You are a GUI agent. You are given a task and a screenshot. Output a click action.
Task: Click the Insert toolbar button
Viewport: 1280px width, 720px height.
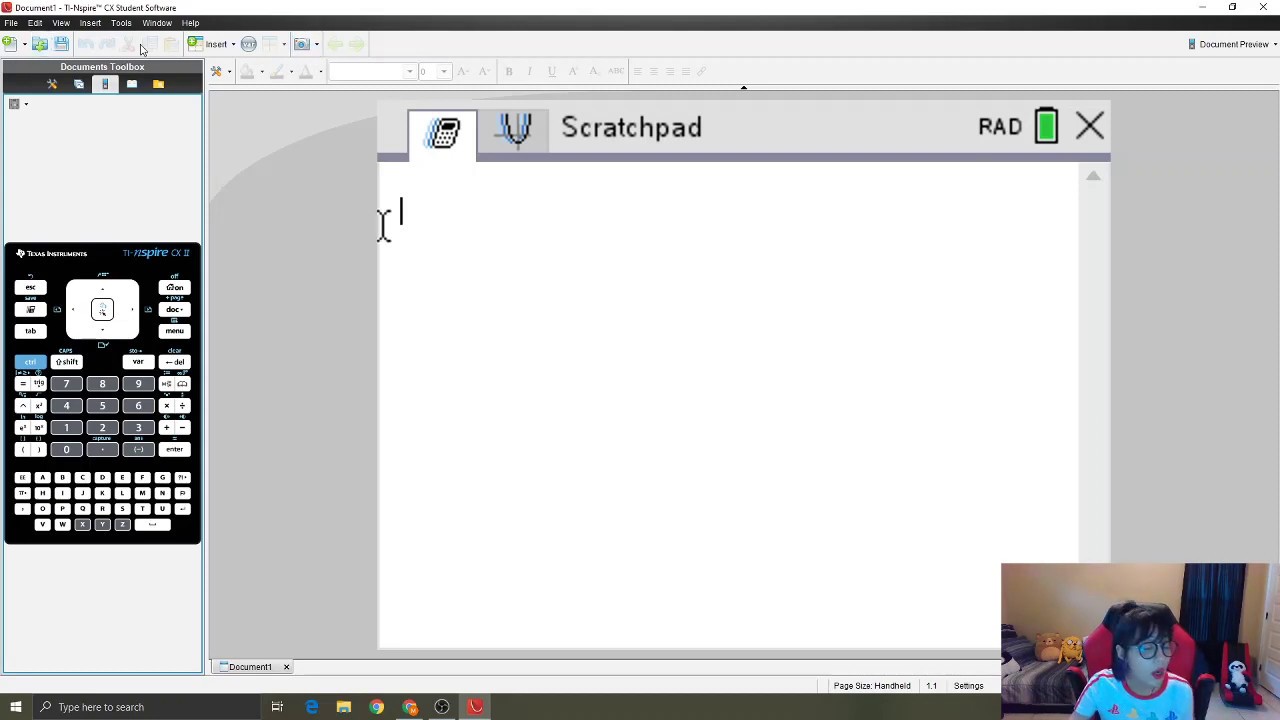click(x=210, y=44)
